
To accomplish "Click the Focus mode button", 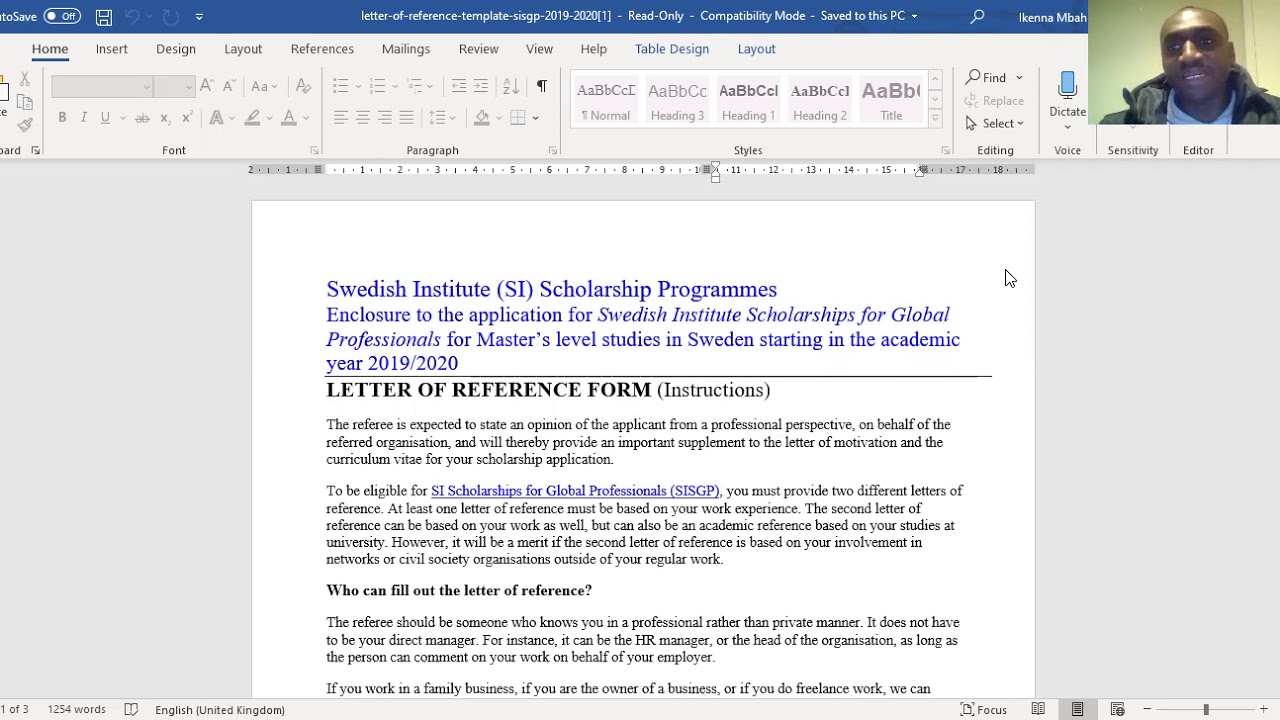I will tap(984, 709).
